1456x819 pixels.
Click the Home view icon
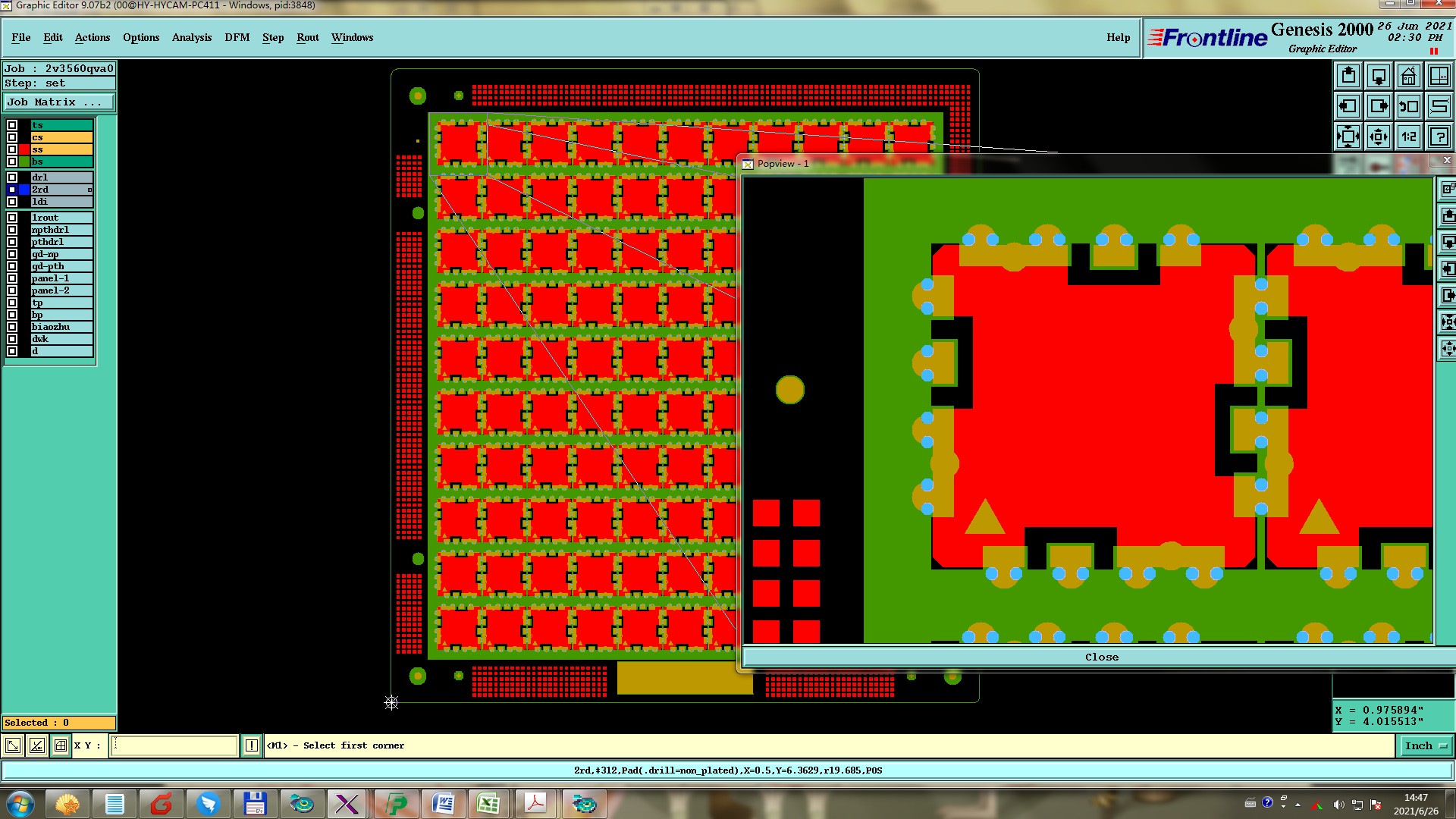(x=1409, y=76)
